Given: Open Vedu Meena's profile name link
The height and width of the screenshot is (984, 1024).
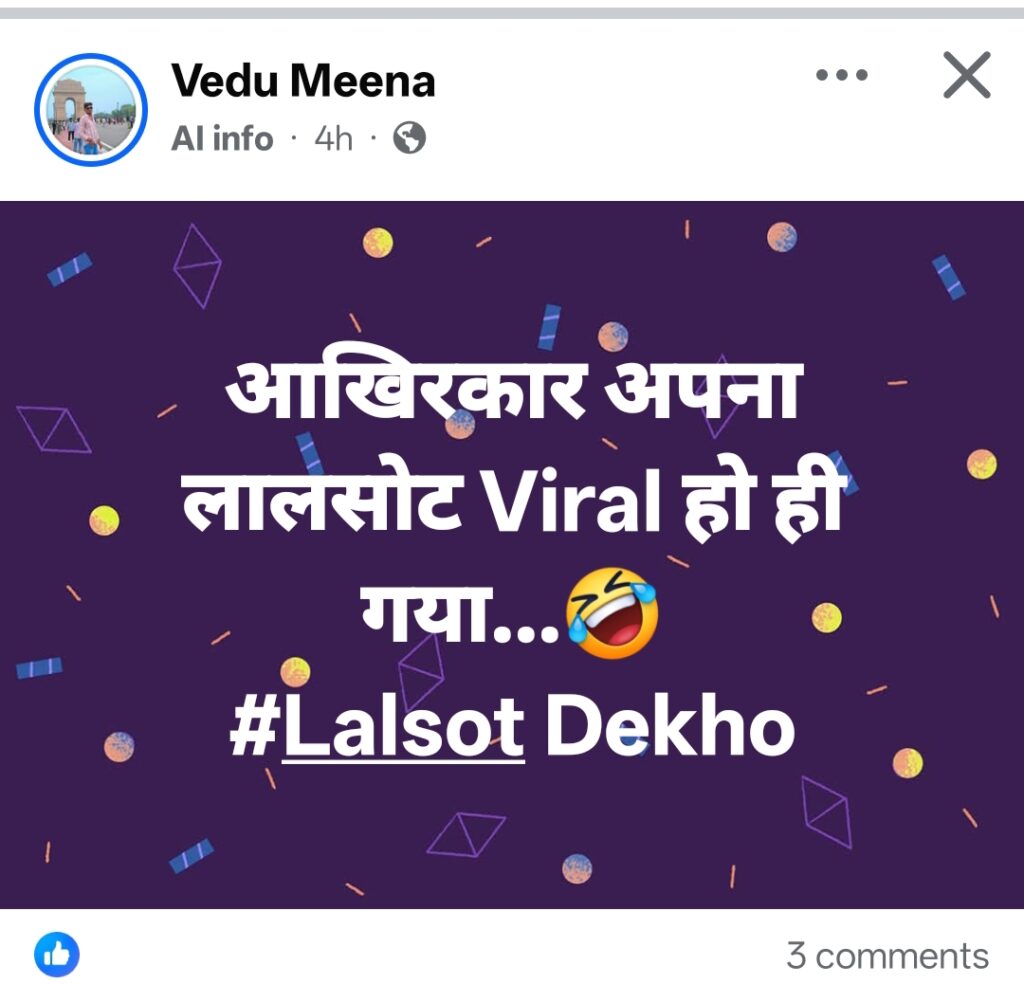Looking at the screenshot, I should (303, 81).
